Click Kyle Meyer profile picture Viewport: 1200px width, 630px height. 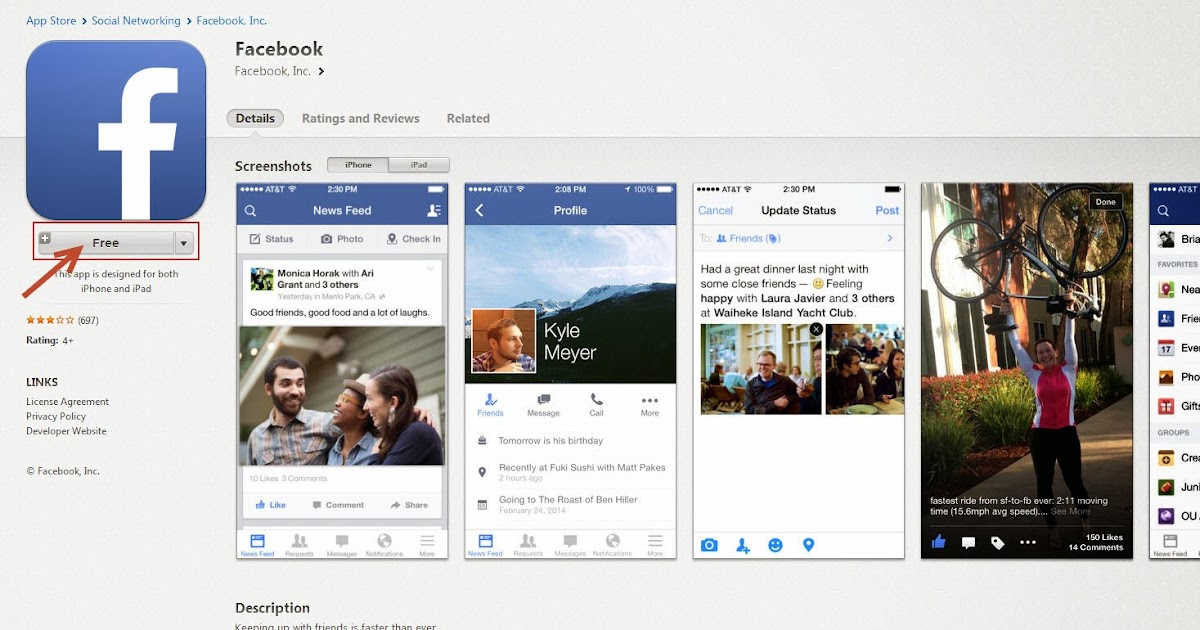503,341
